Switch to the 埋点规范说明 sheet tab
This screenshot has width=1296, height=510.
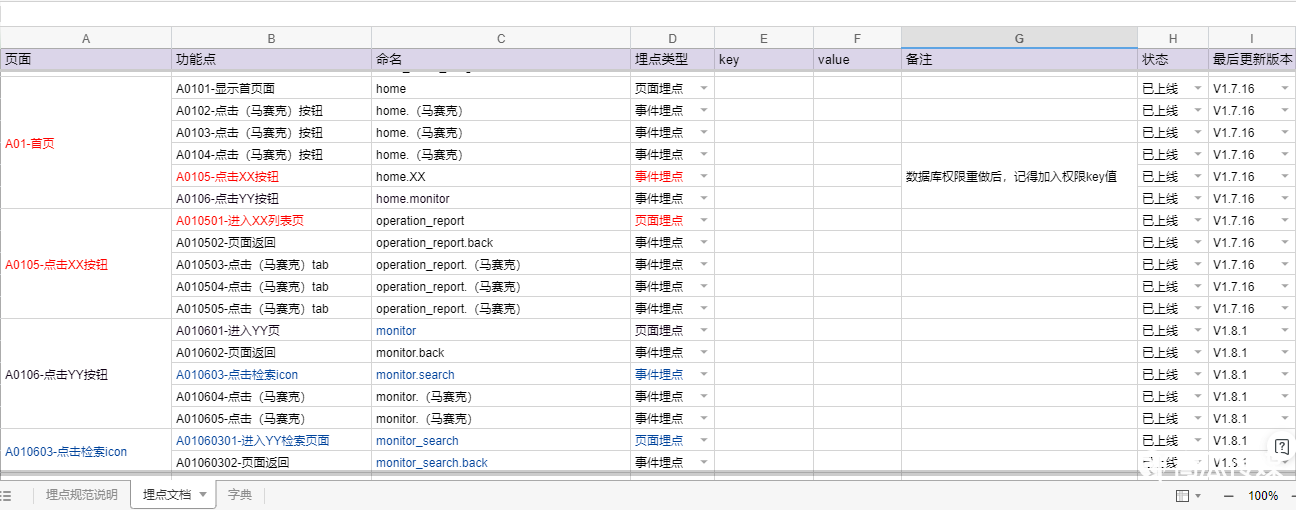tap(81, 495)
